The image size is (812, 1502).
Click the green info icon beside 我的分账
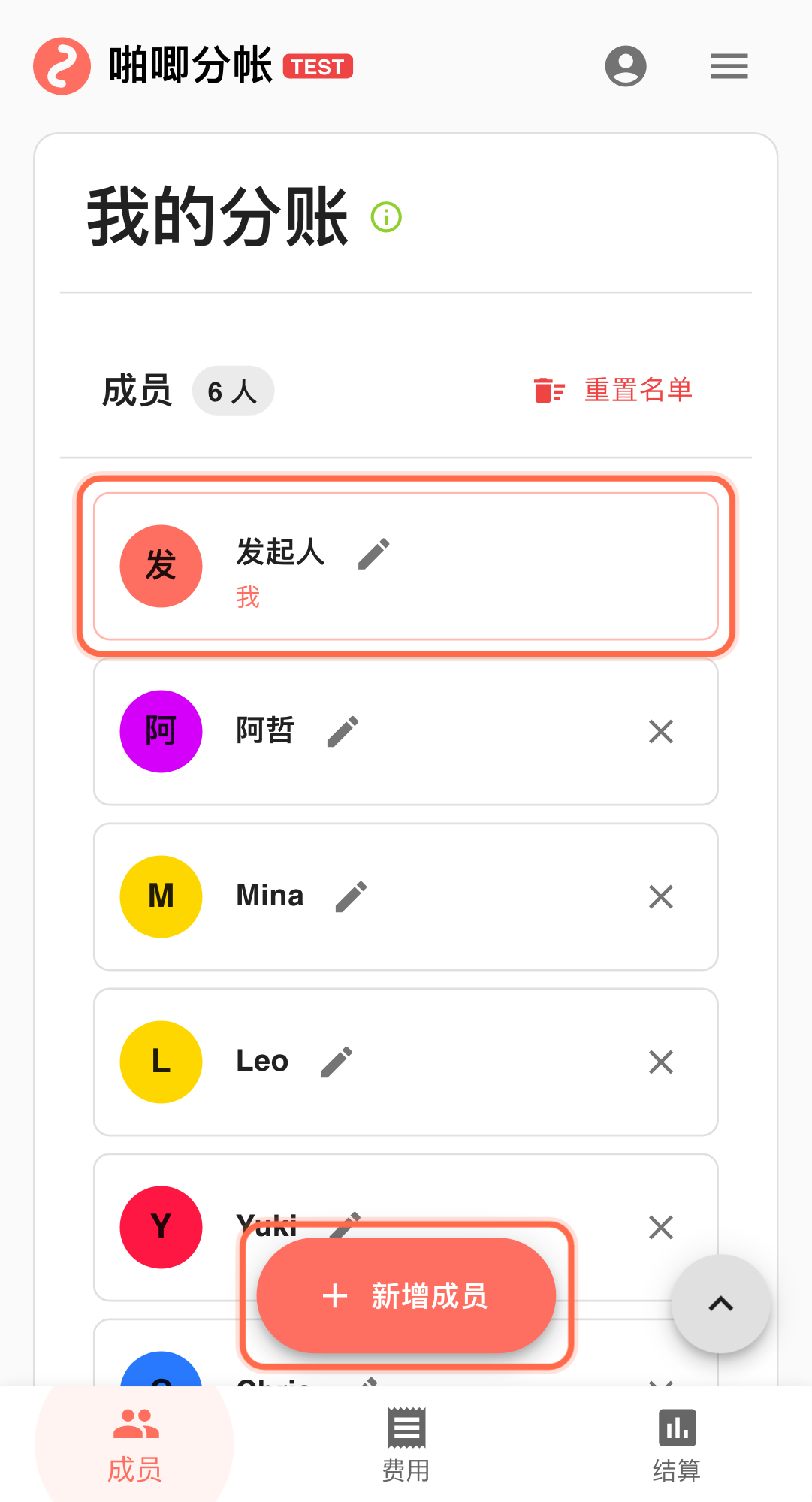click(387, 218)
